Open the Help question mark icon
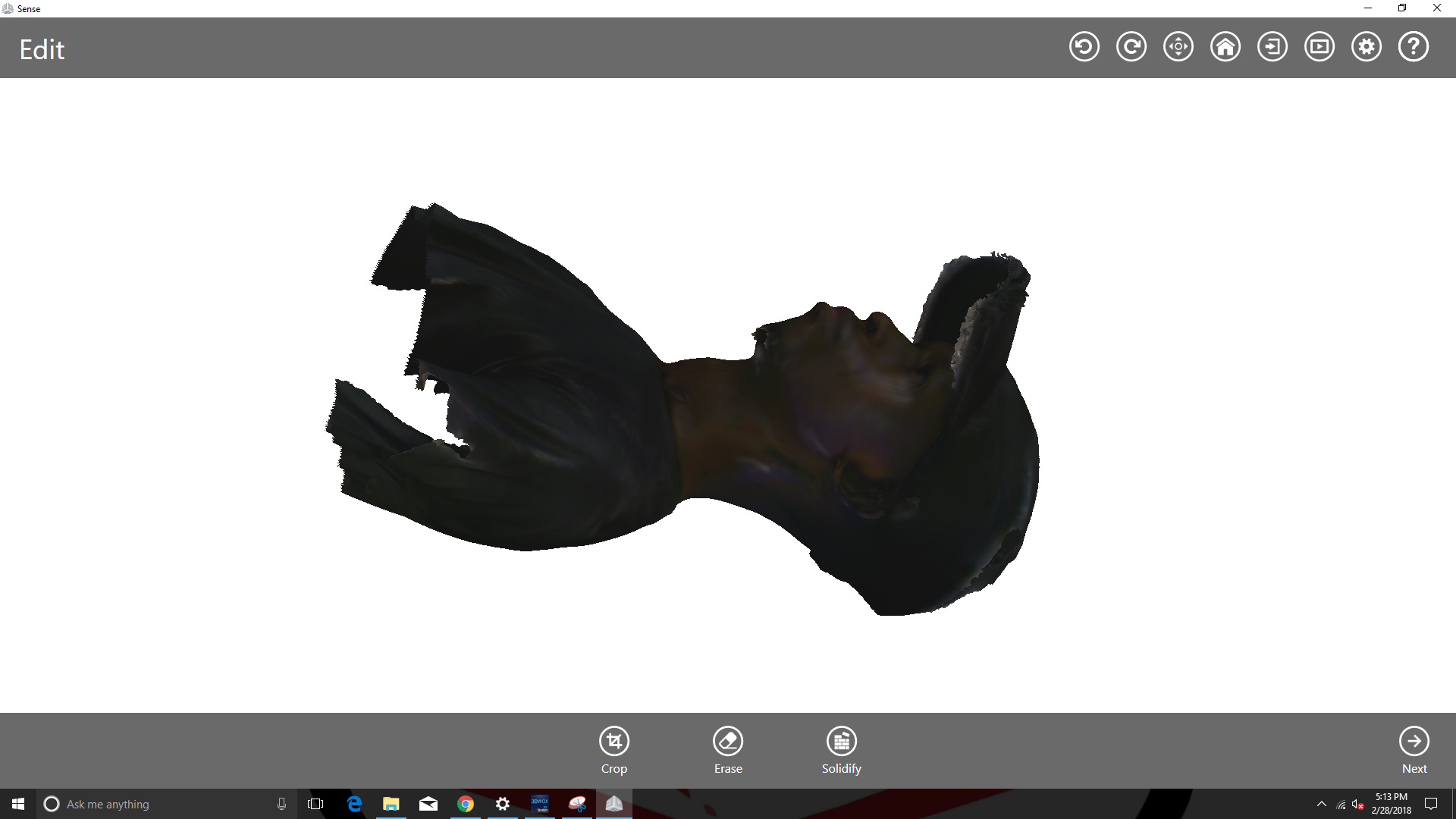Viewport: 1456px width, 819px height. click(1414, 47)
